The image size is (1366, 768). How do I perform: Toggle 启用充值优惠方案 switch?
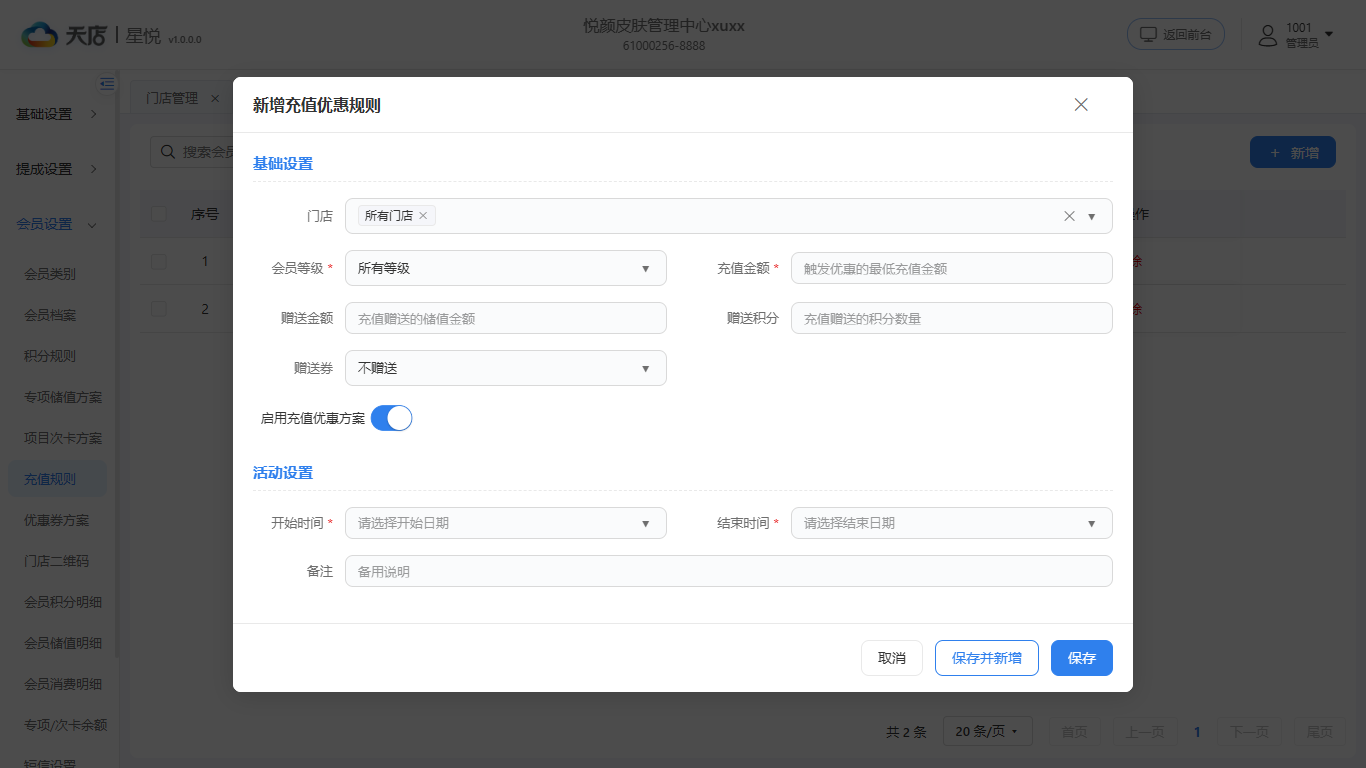(391, 418)
